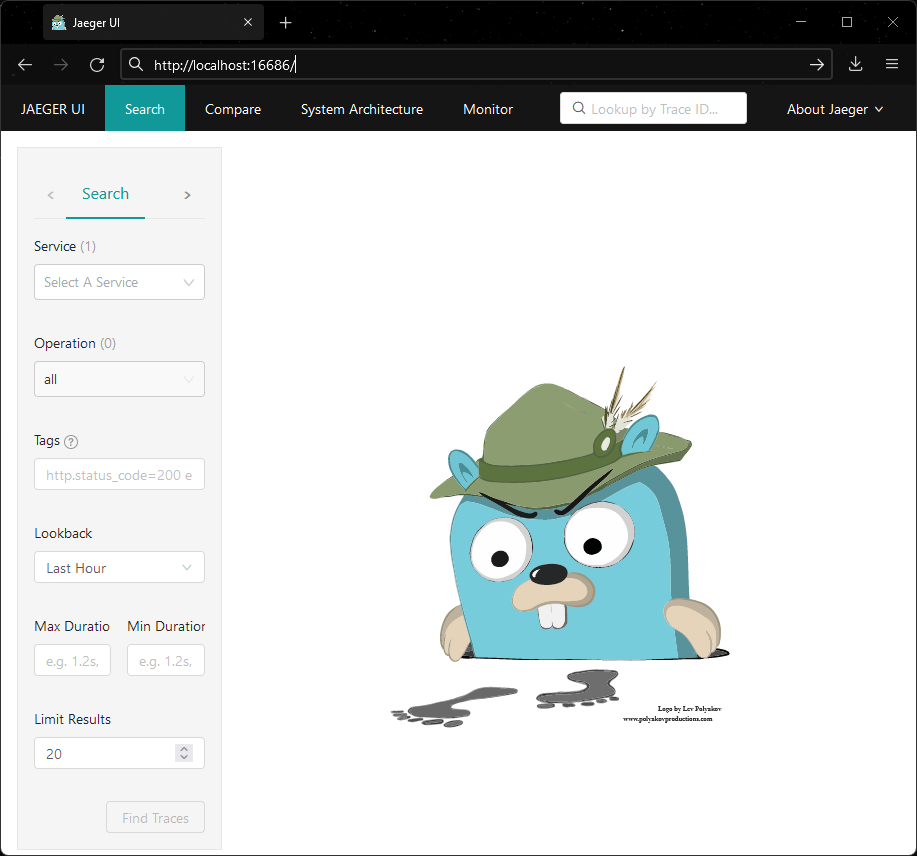The image size is (917, 856).
Task: Click the Jaeger UI tab favicon
Action: tap(58, 23)
